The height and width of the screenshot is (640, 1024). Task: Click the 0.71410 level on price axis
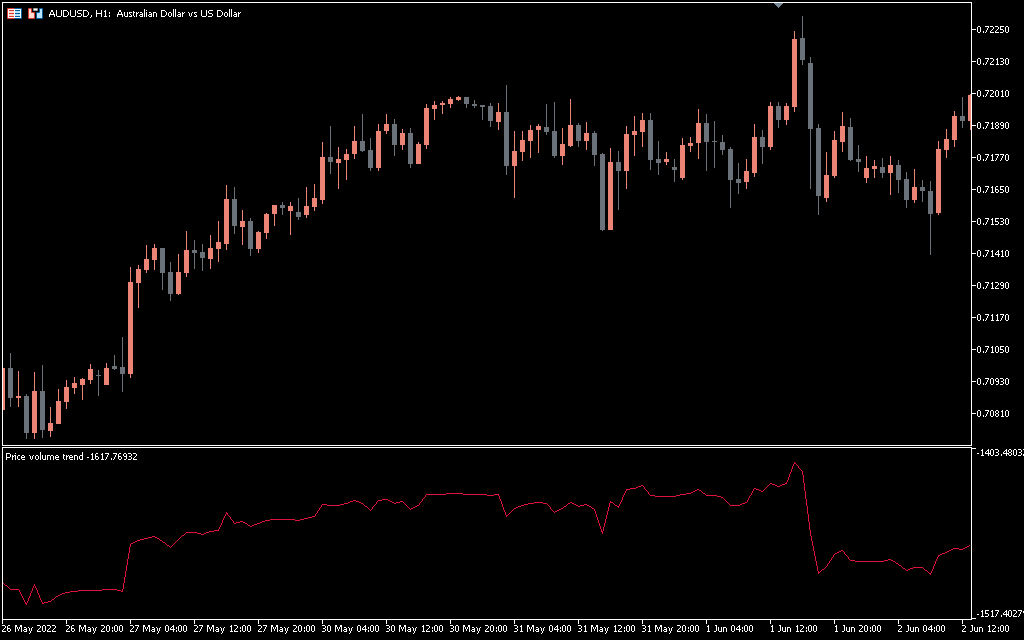pos(996,254)
